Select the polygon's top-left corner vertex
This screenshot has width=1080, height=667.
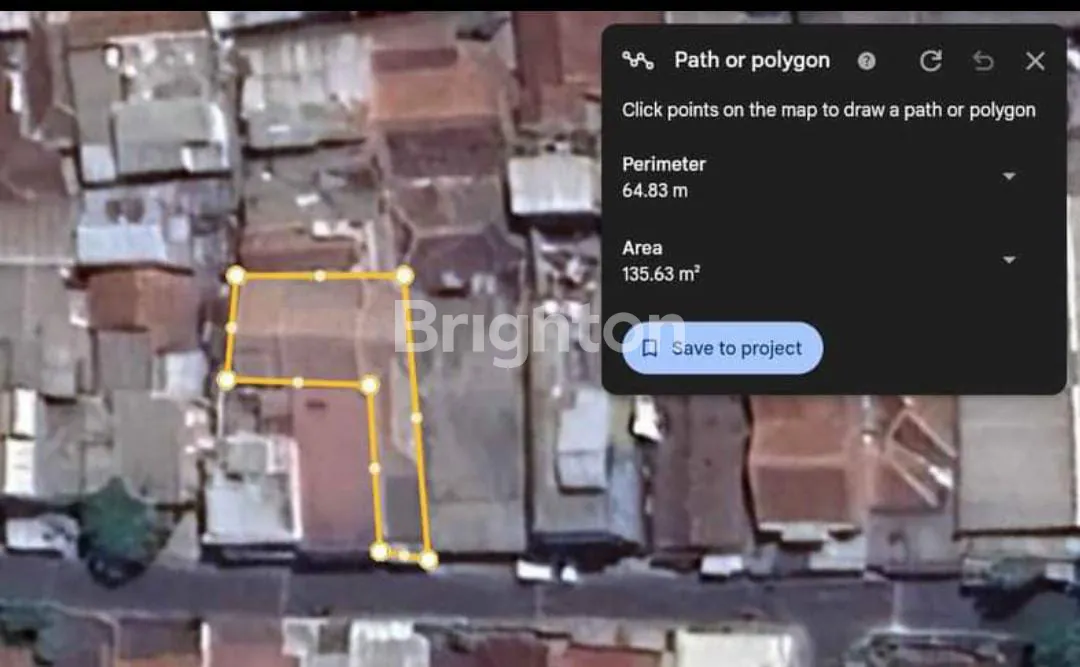pos(236,275)
